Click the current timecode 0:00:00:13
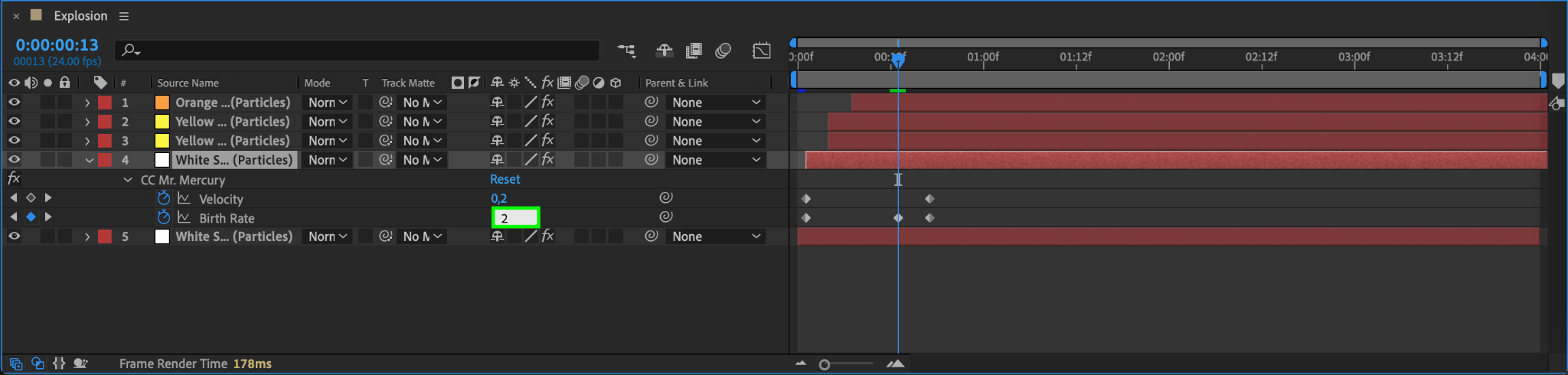The width and height of the screenshot is (1568, 375). 57,45
